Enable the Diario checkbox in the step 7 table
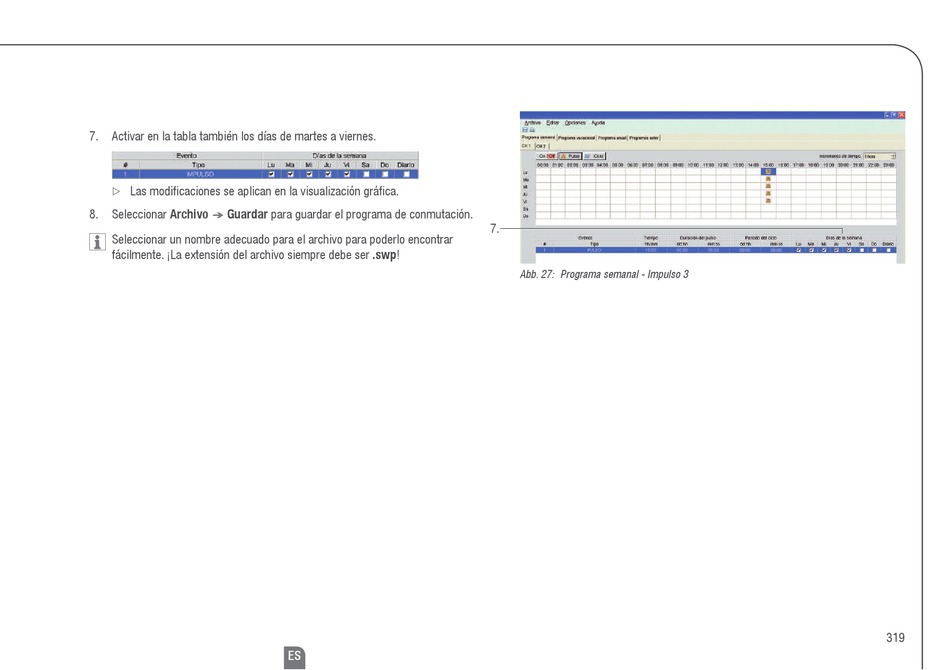 coord(406,174)
